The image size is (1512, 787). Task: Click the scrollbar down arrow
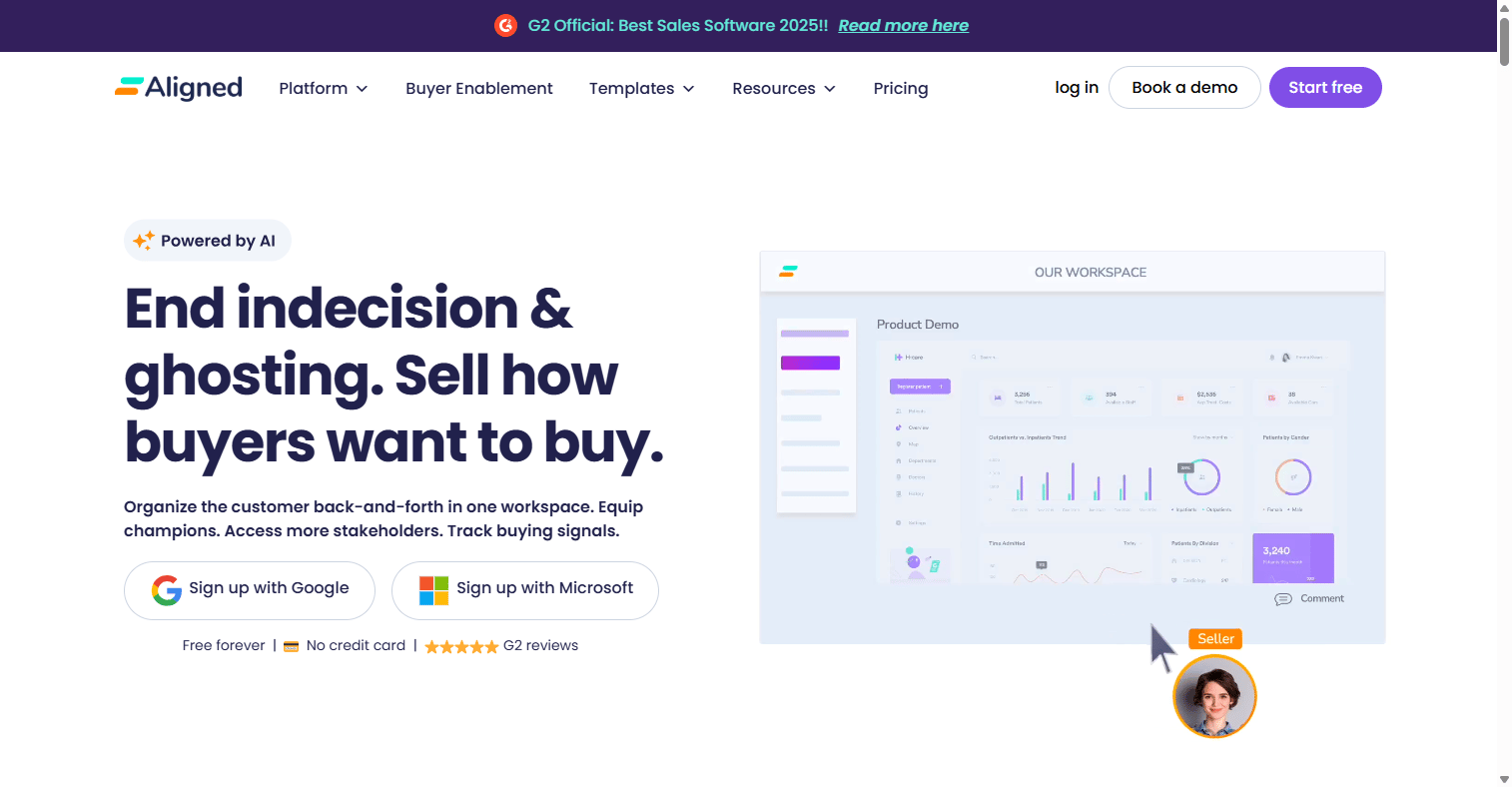point(1504,779)
